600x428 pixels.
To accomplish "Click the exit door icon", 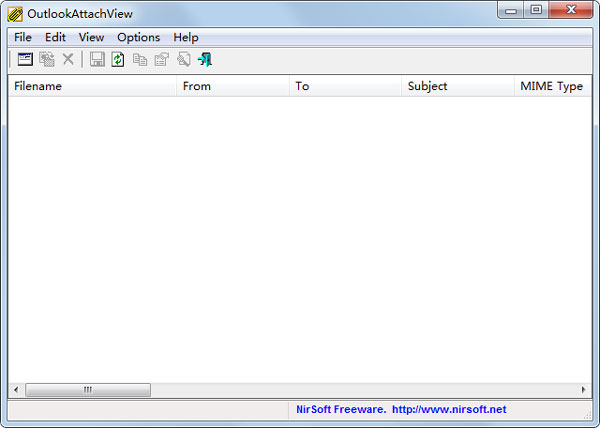I will point(205,59).
